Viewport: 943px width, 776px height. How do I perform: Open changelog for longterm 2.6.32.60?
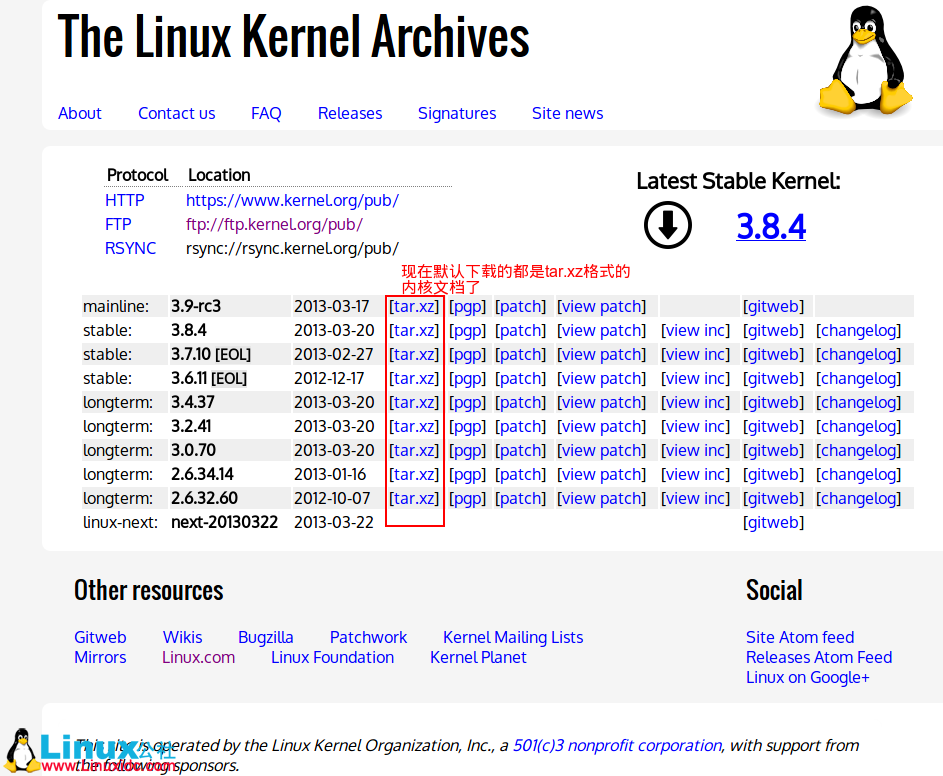click(858, 498)
